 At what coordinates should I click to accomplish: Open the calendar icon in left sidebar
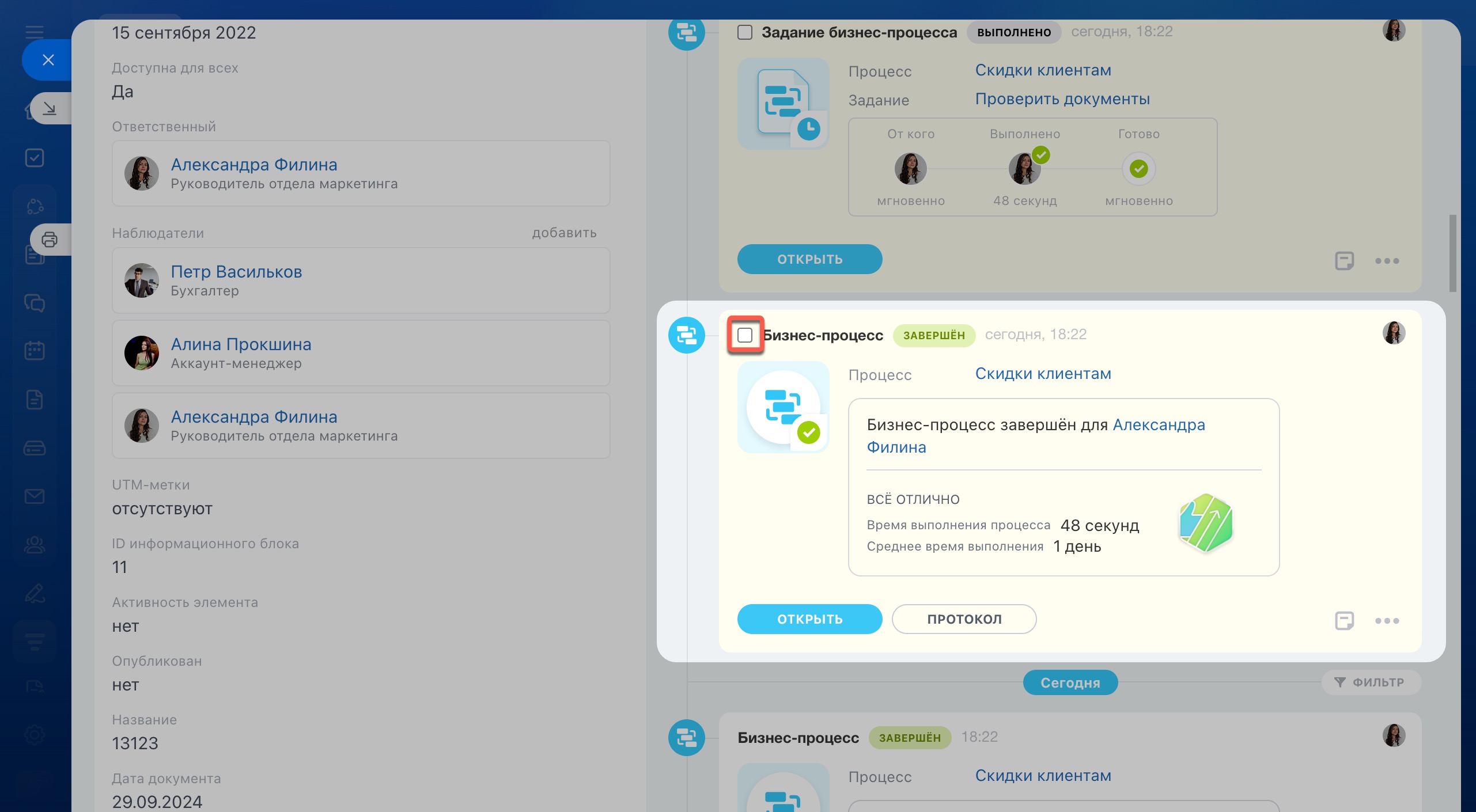35,351
